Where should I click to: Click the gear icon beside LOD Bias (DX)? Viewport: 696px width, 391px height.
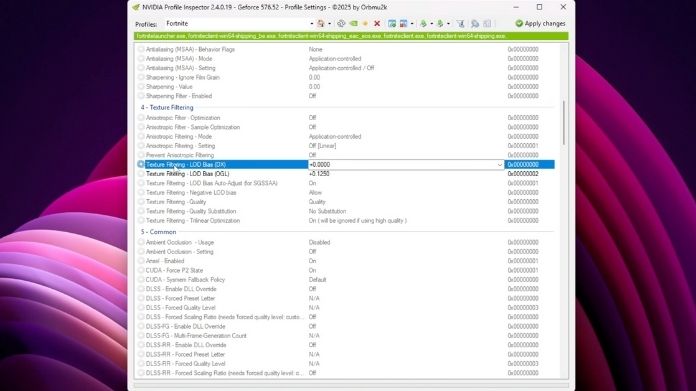pos(141,164)
